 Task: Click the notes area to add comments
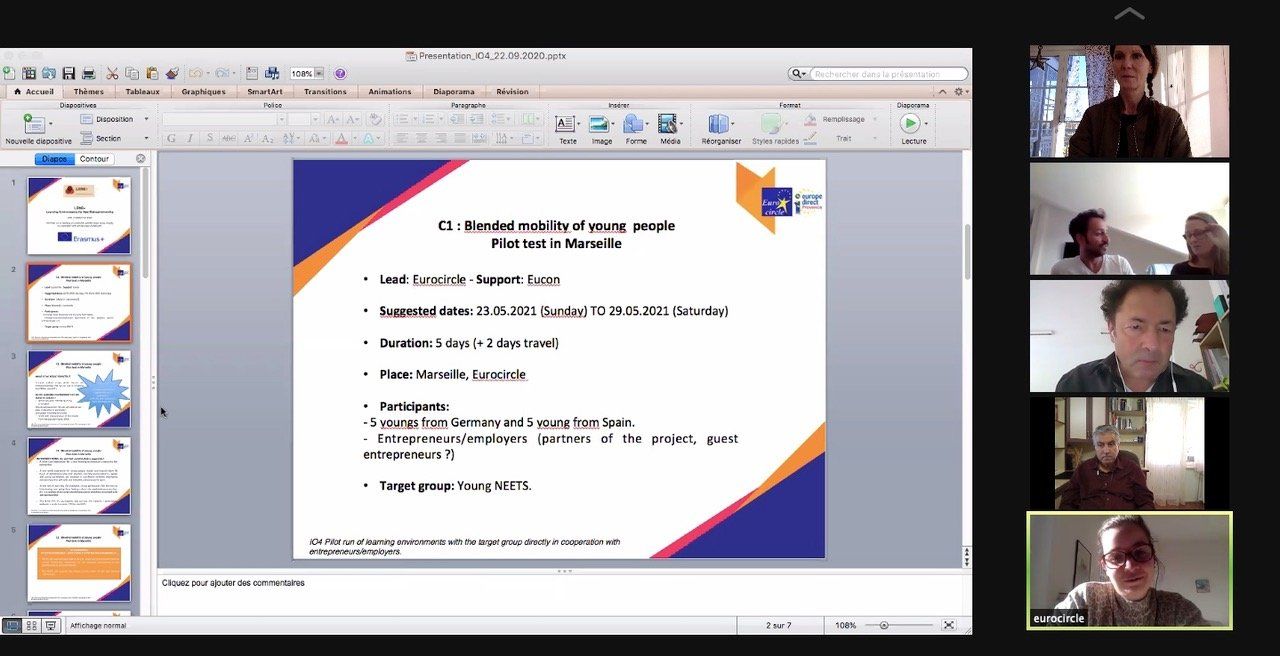coord(560,594)
